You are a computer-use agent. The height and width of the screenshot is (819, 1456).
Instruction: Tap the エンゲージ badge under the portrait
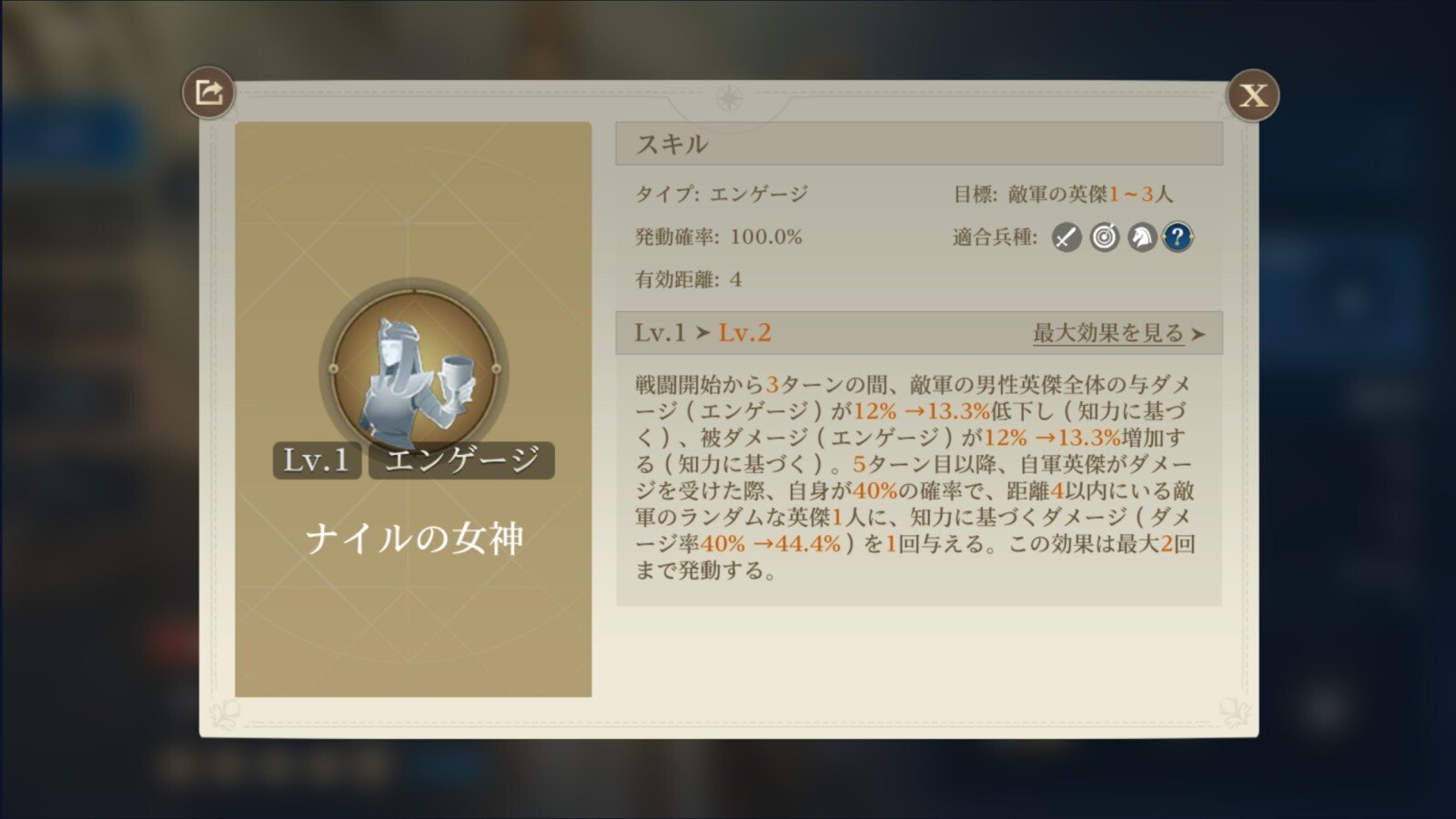(461, 460)
